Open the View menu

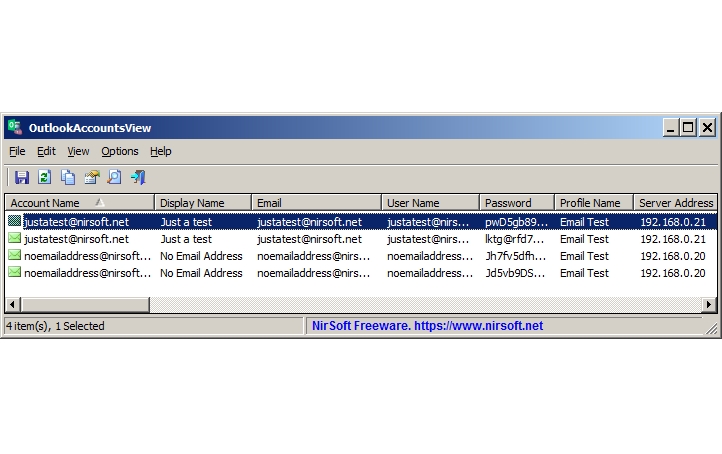tap(78, 151)
